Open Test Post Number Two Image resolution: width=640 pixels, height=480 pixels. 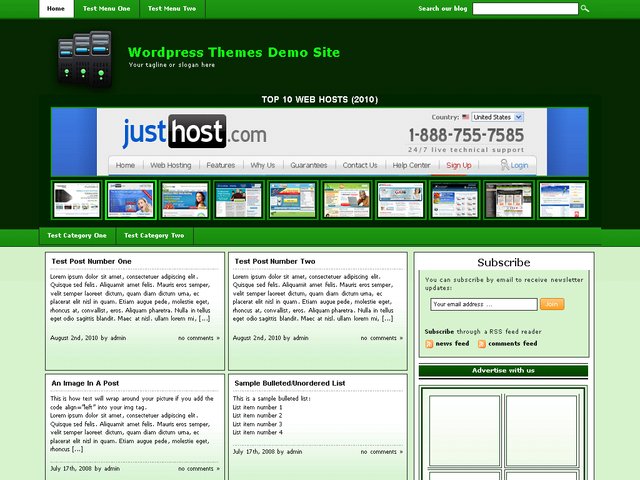pyautogui.click(x=275, y=261)
